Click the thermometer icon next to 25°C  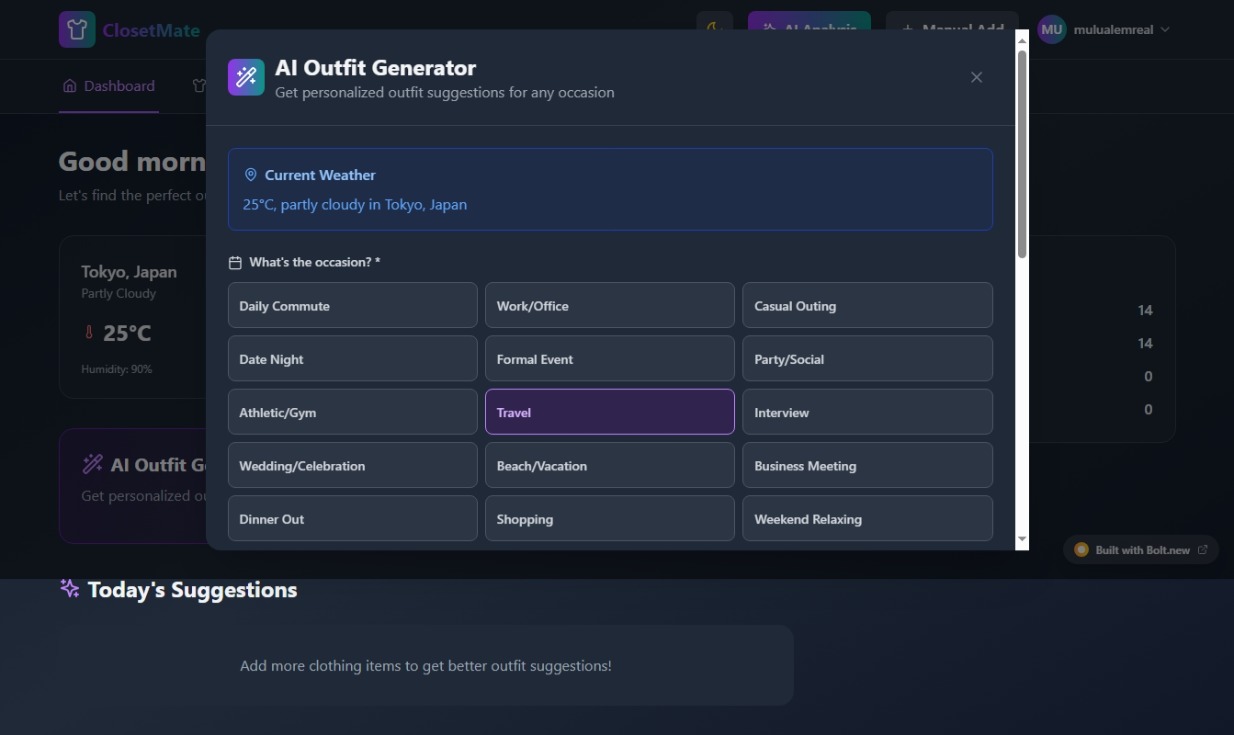tap(89, 333)
